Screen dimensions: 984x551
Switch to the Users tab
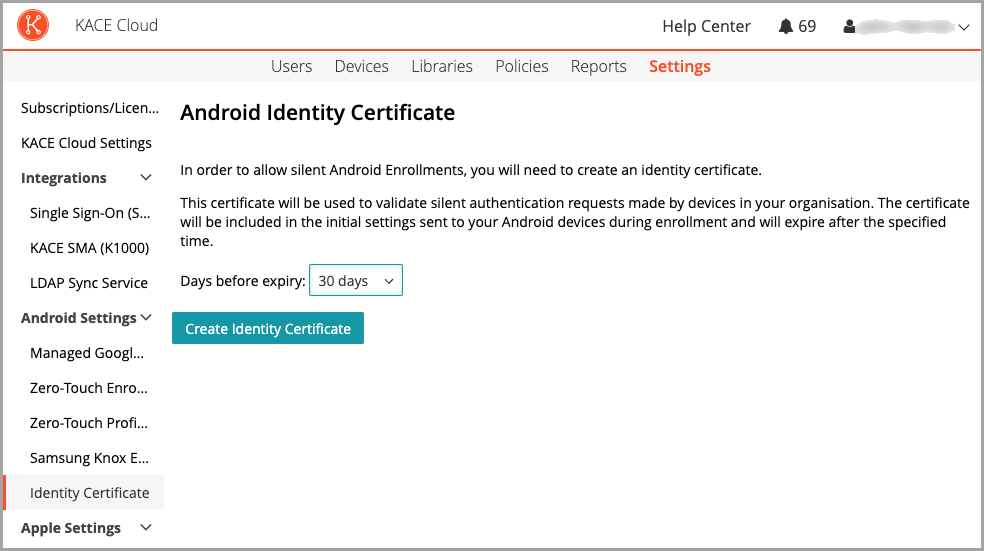[291, 66]
